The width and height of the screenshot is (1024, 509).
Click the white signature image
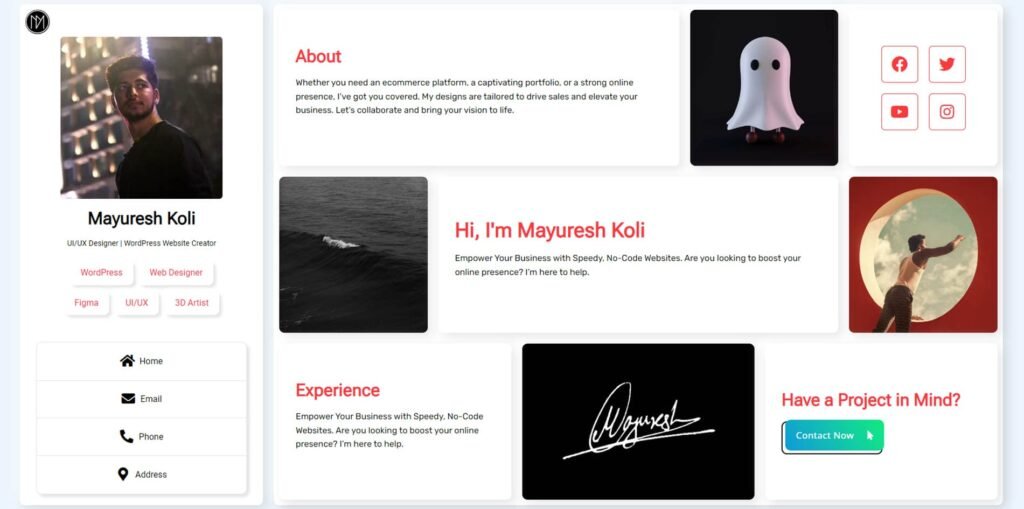(638, 421)
